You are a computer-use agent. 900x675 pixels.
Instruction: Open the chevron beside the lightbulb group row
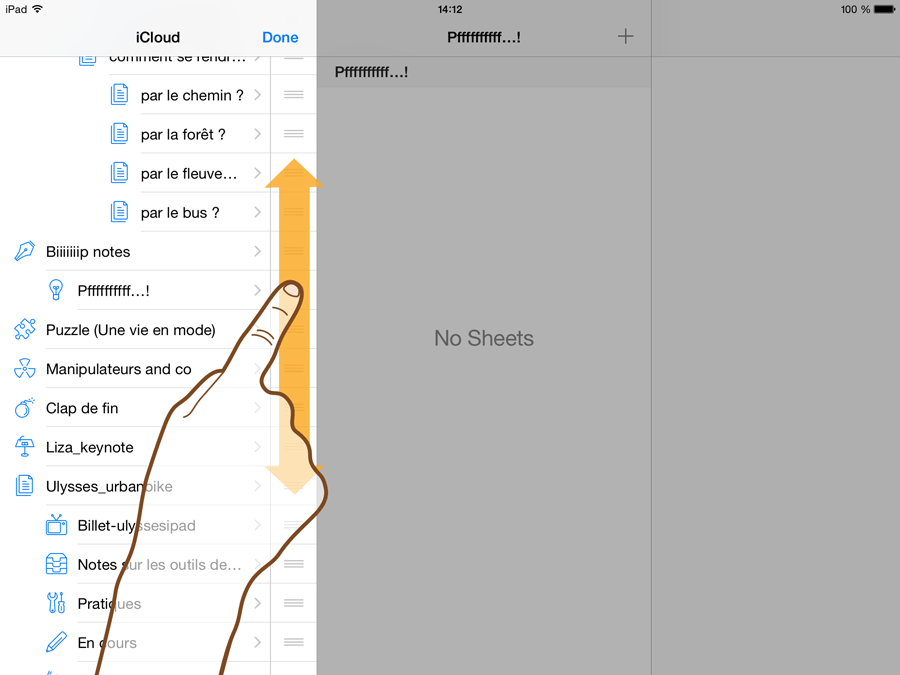click(258, 290)
